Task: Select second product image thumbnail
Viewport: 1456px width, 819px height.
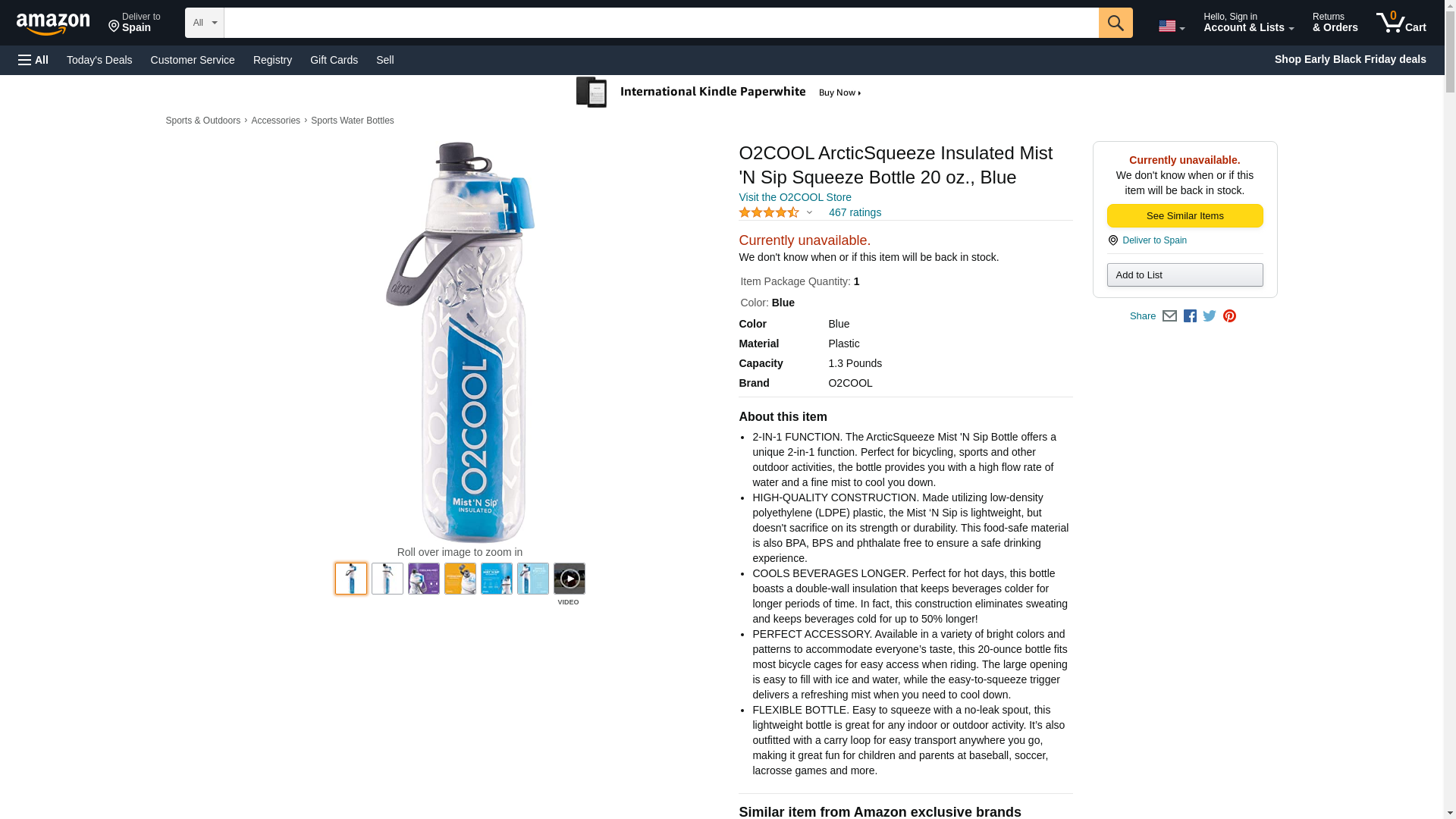Action: coord(388,579)
